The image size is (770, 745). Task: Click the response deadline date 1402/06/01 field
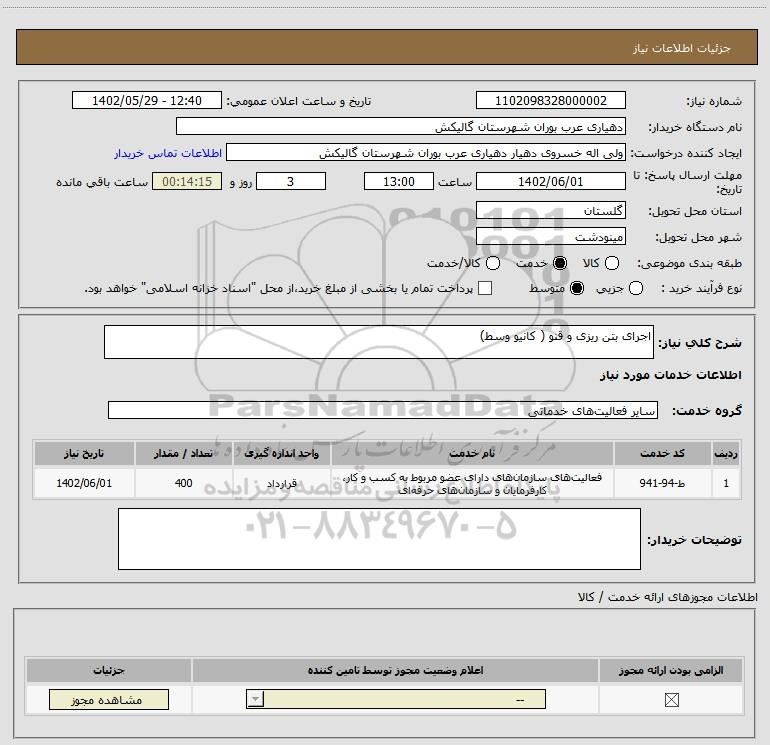550,181
